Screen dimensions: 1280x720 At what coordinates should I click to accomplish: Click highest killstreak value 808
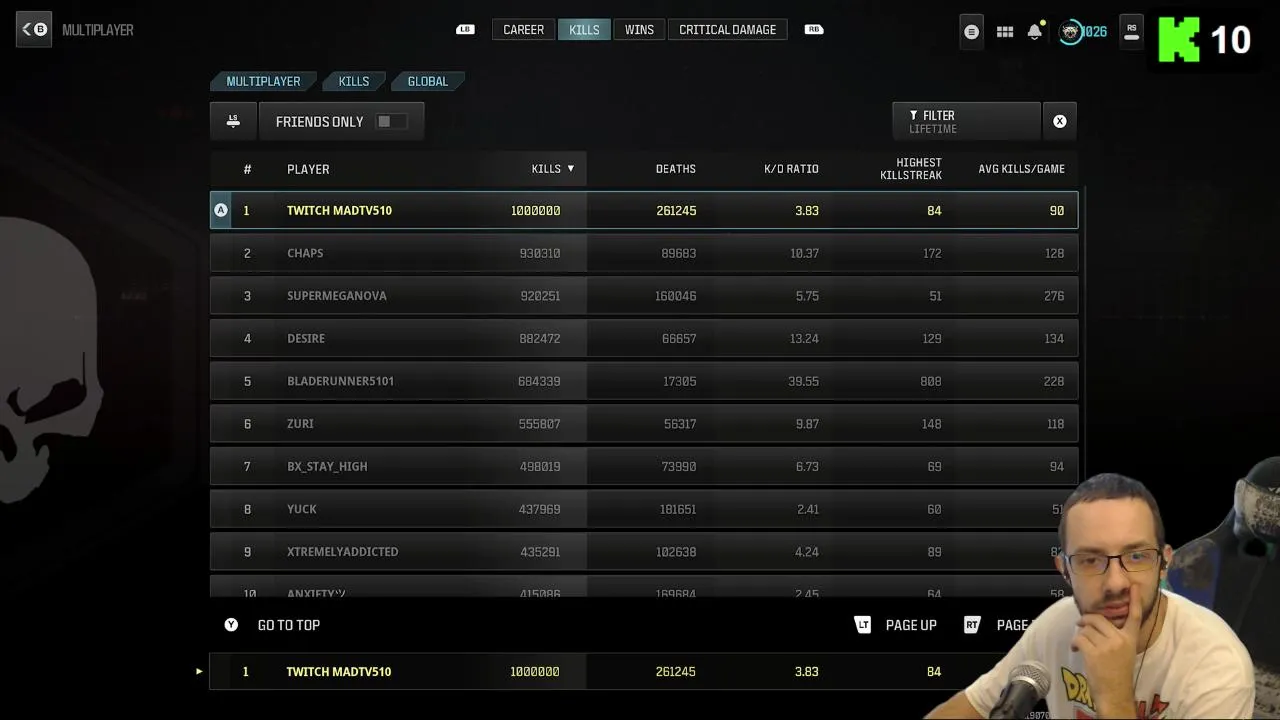click(931, 381)
